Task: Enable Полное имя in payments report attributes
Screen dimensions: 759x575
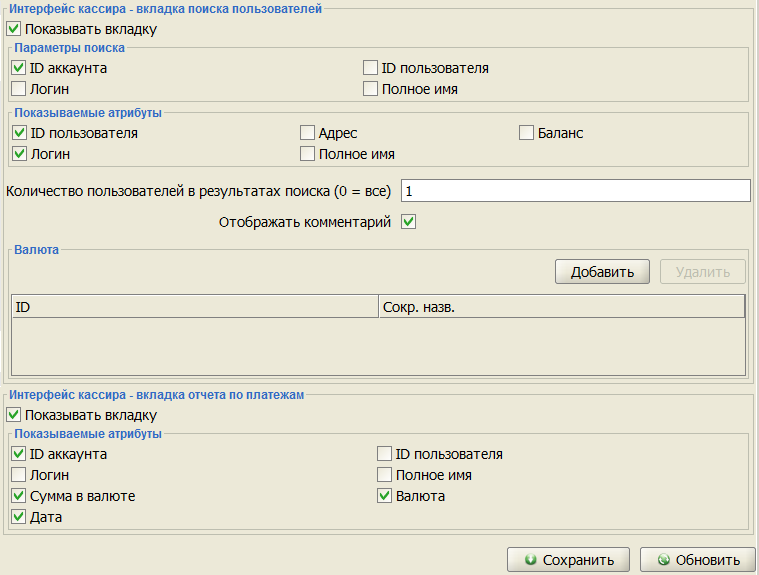Action: point(385,475)
